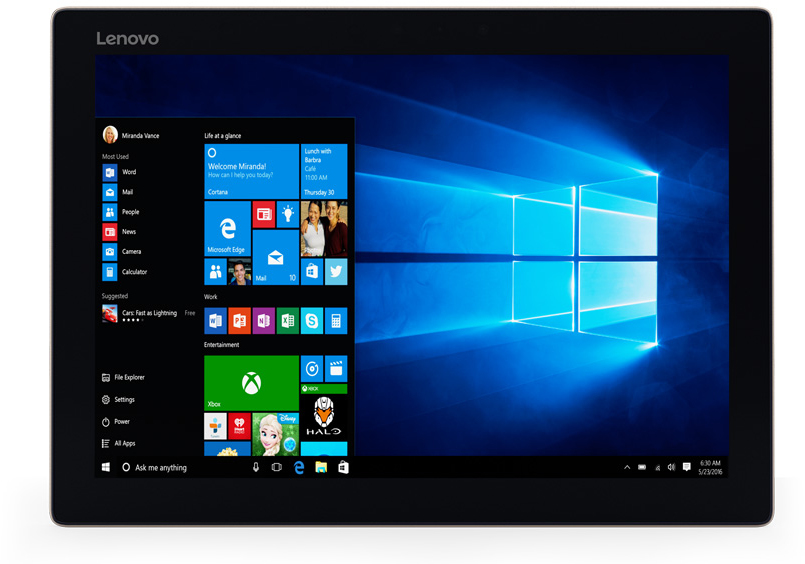Image resolution: width=805 pixels, height=564 pixels.
Task: Open the Groove Music tile
Action: pyautogui.click(x=312, y=368)
